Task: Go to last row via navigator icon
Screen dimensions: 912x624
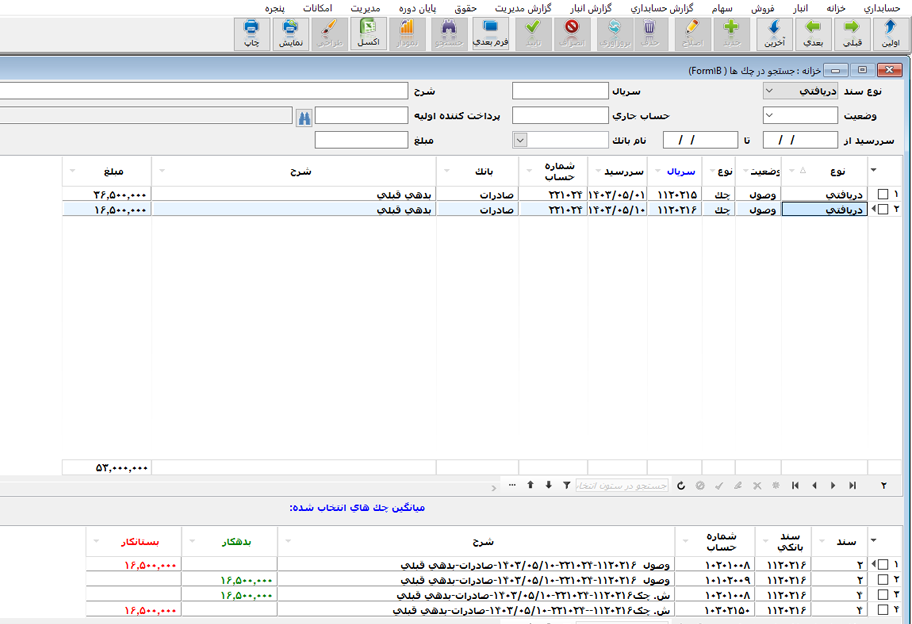Action: [852, 485]
